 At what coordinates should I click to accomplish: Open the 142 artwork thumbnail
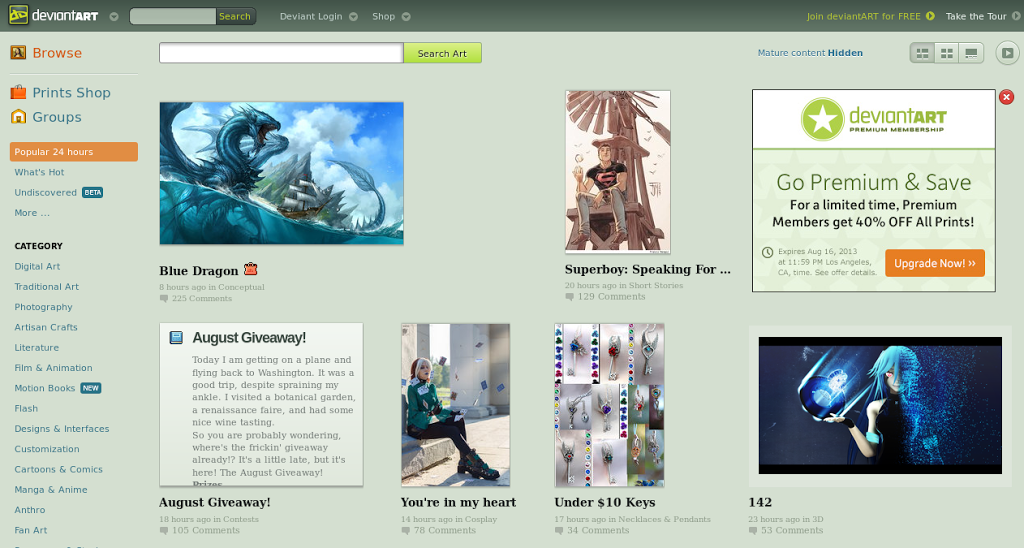click(880, 406)
